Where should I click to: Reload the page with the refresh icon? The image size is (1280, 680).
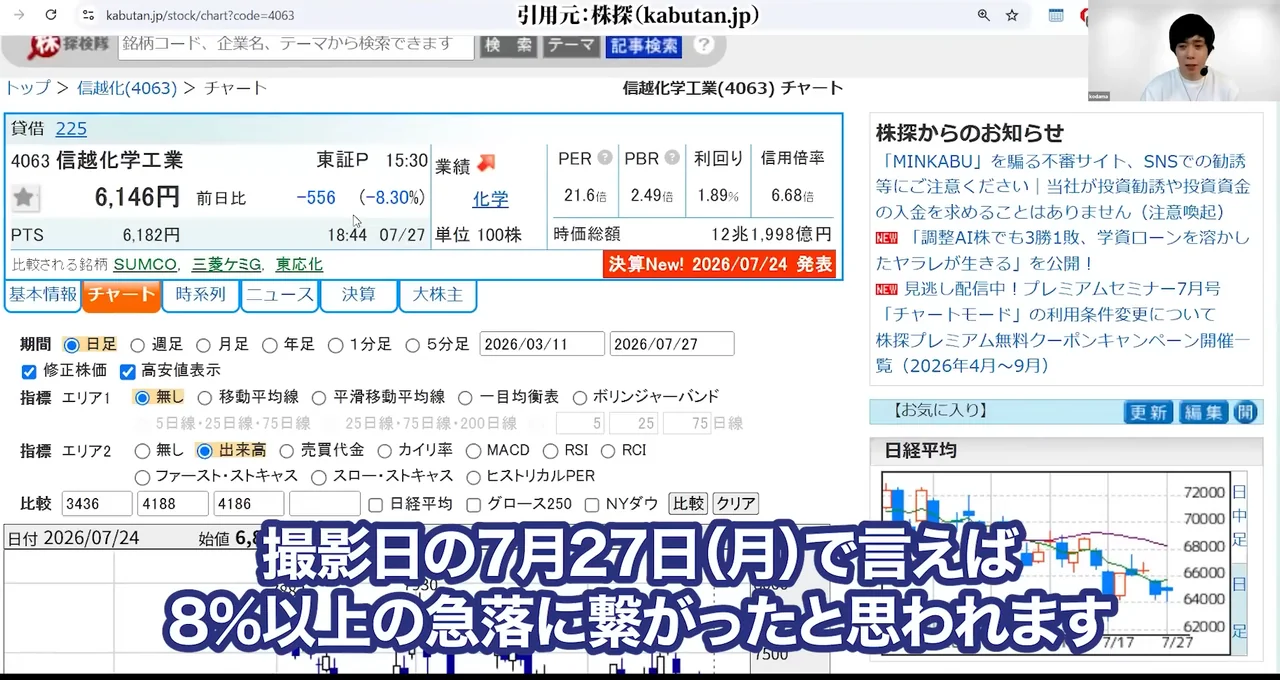click(51, 15)
